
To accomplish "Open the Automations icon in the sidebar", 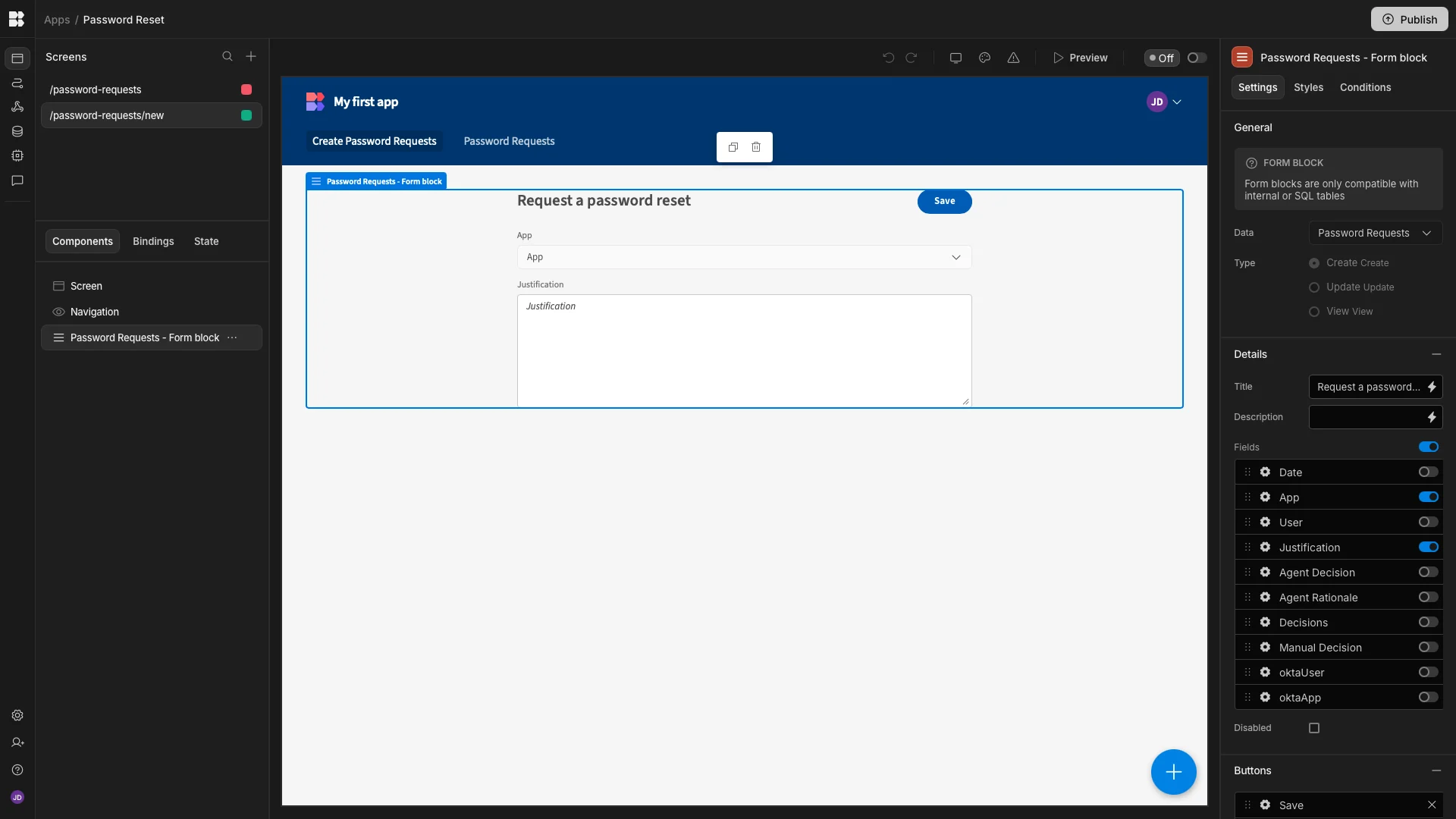I will pos(17,83).
